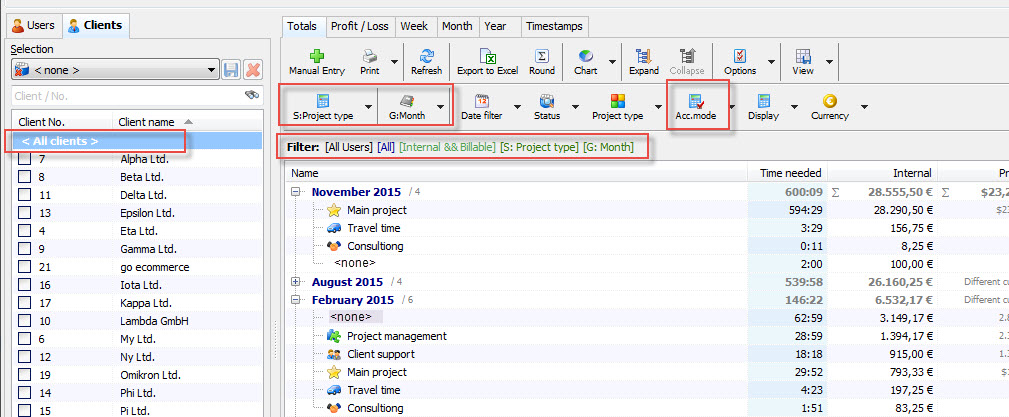1009x417 pixels.
Task: Tick the checkbox for Eta Ltd.
Action: pos(24,231)
